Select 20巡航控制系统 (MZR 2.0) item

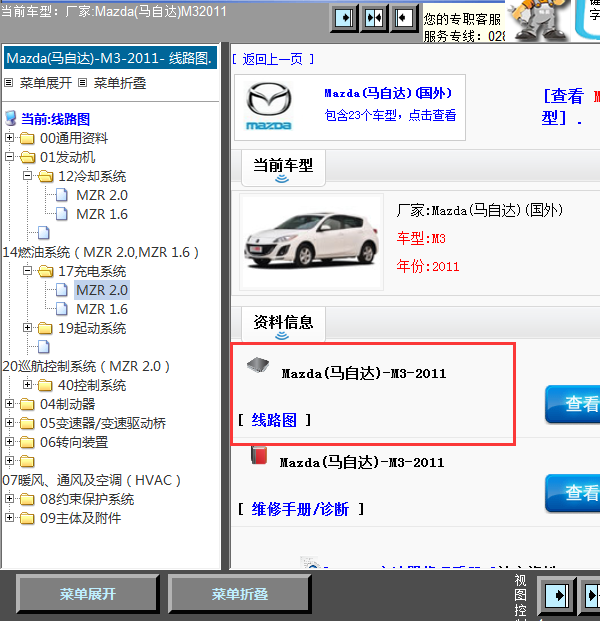click(x=86, y=366)
